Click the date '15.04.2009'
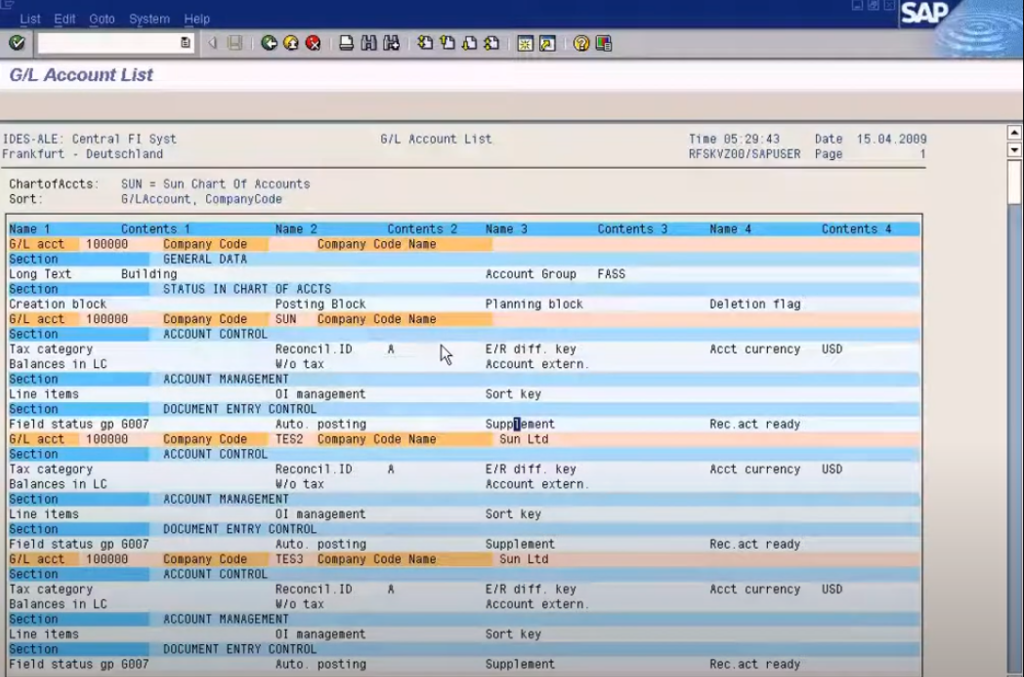This screenshot has width=1024, height=677. click(x=891, y=139)
